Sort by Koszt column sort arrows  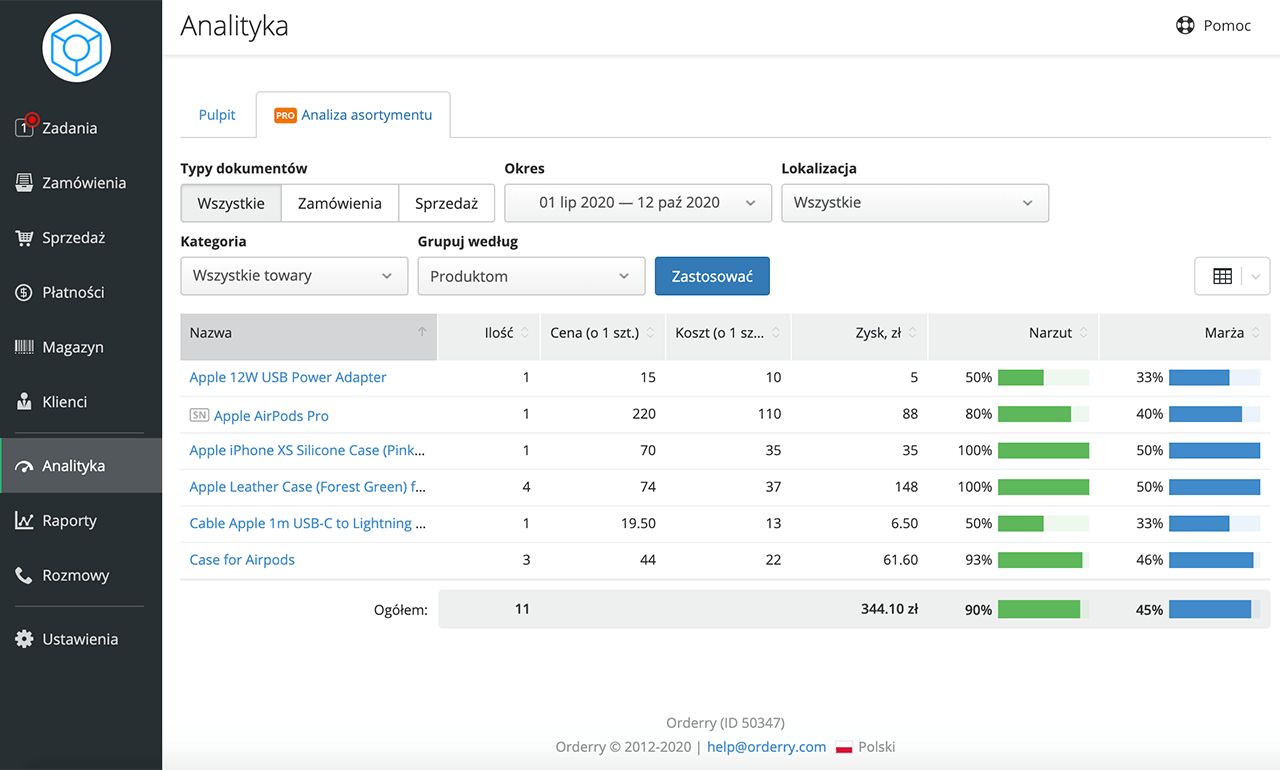point(776,333)
